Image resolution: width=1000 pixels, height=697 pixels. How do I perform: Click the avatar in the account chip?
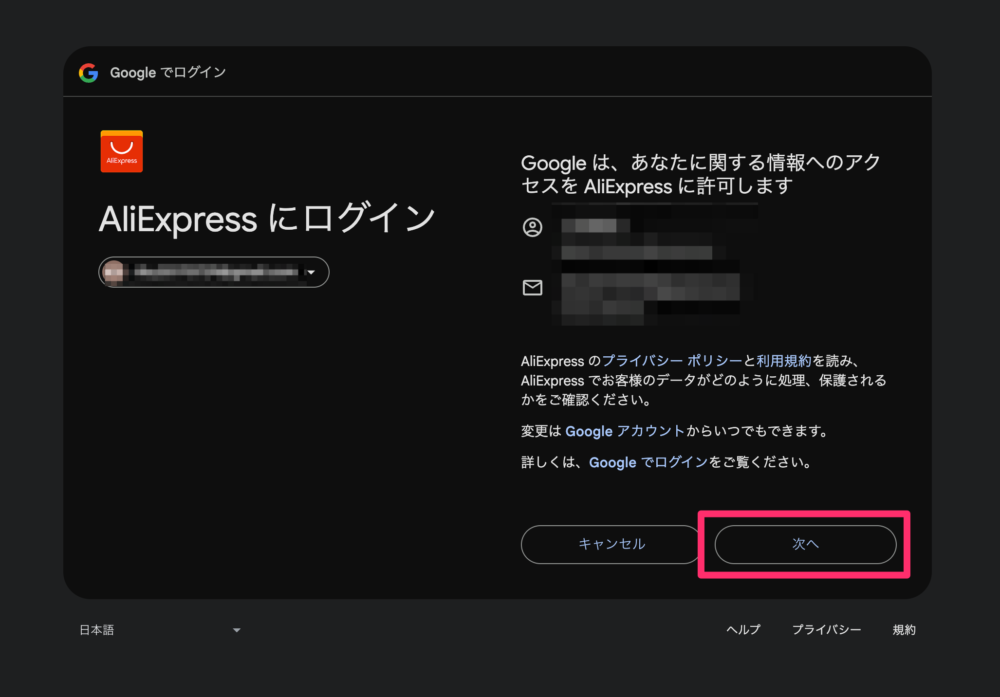tap(114, 272)
